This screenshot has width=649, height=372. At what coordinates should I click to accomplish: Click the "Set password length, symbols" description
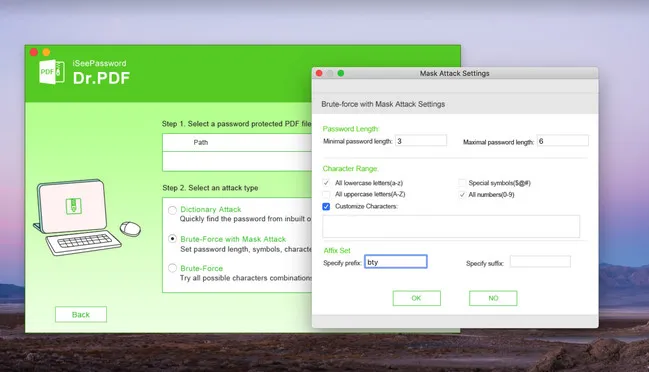(x=246, y=249)
